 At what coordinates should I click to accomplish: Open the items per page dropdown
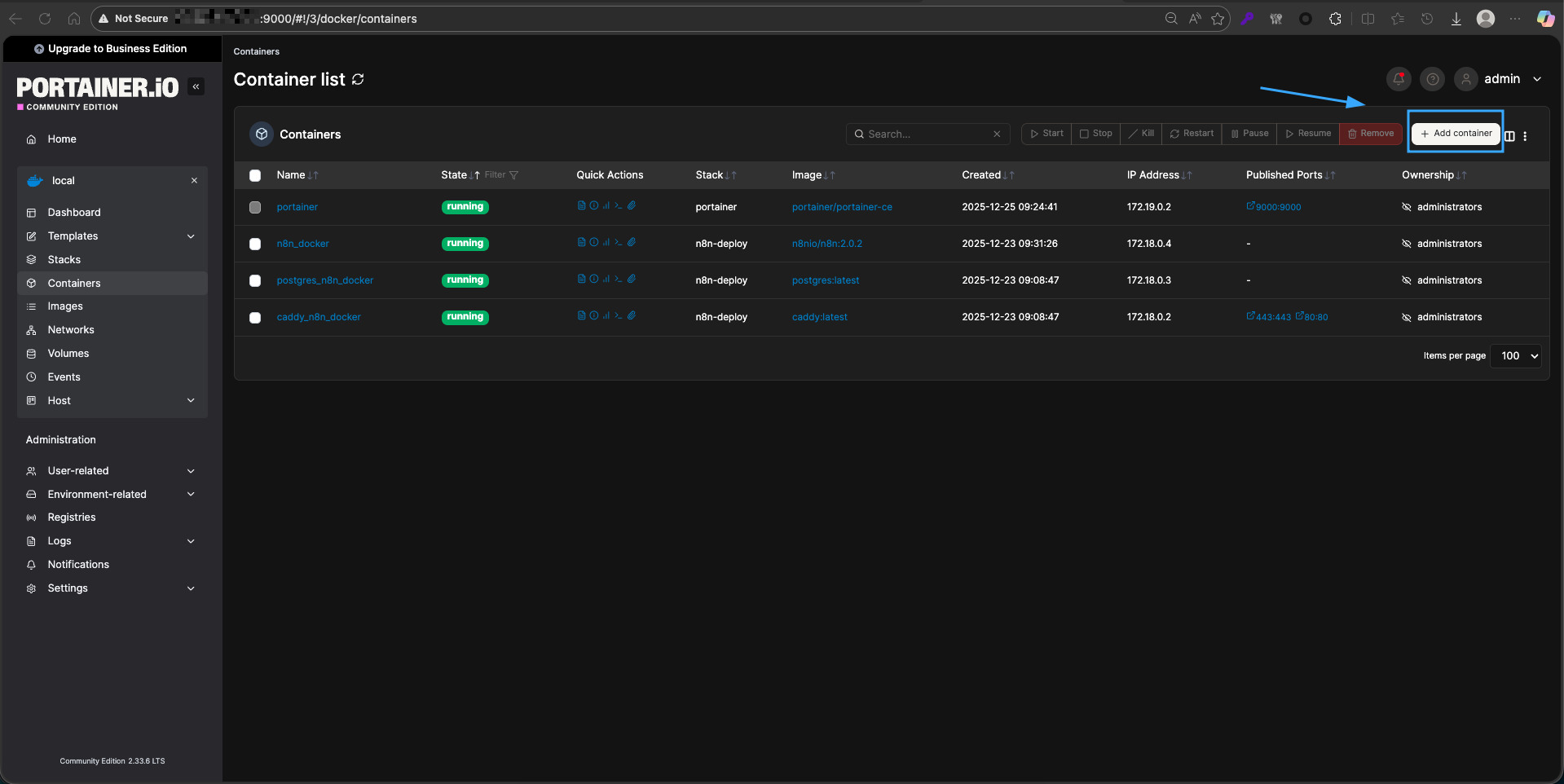pyautogui.click(x=1515, y=356)
